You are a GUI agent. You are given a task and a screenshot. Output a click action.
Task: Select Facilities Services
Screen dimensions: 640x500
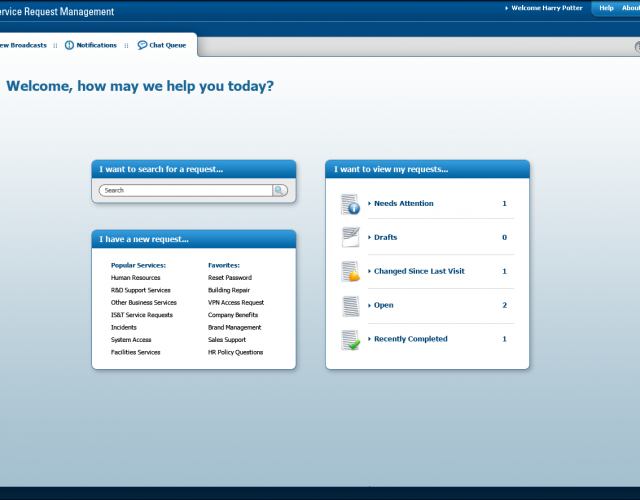[136, 352]
